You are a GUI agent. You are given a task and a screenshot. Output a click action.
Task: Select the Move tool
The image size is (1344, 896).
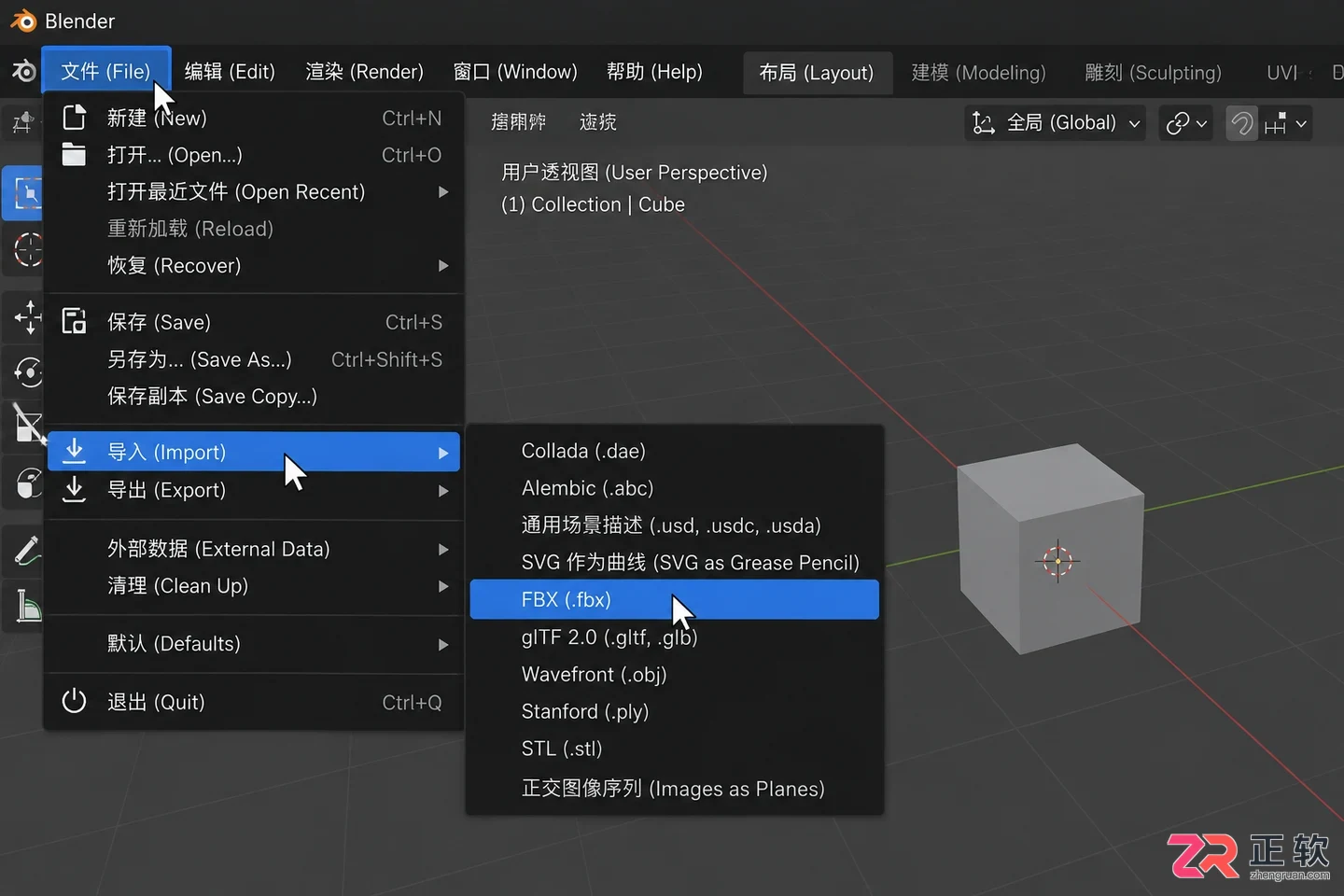[28, 317]
